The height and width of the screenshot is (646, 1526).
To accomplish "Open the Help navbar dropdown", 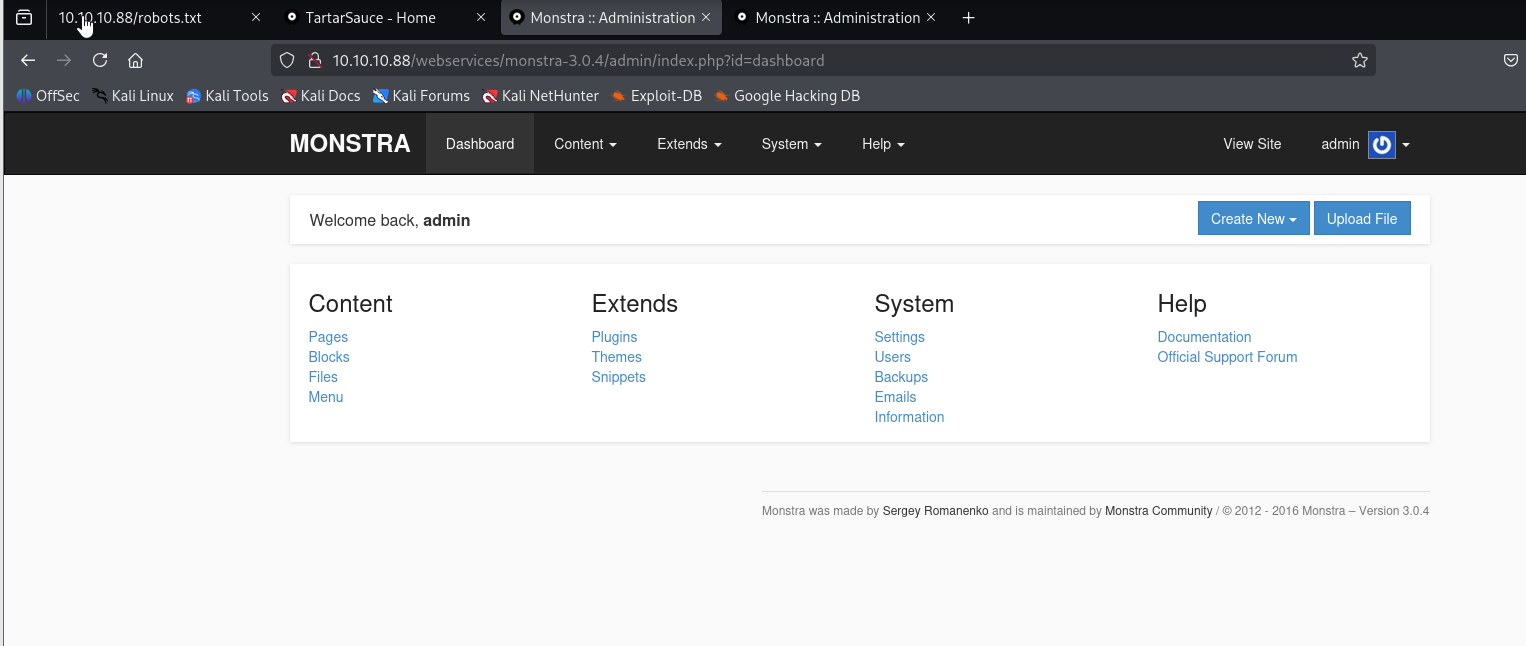I will point(883,144).
